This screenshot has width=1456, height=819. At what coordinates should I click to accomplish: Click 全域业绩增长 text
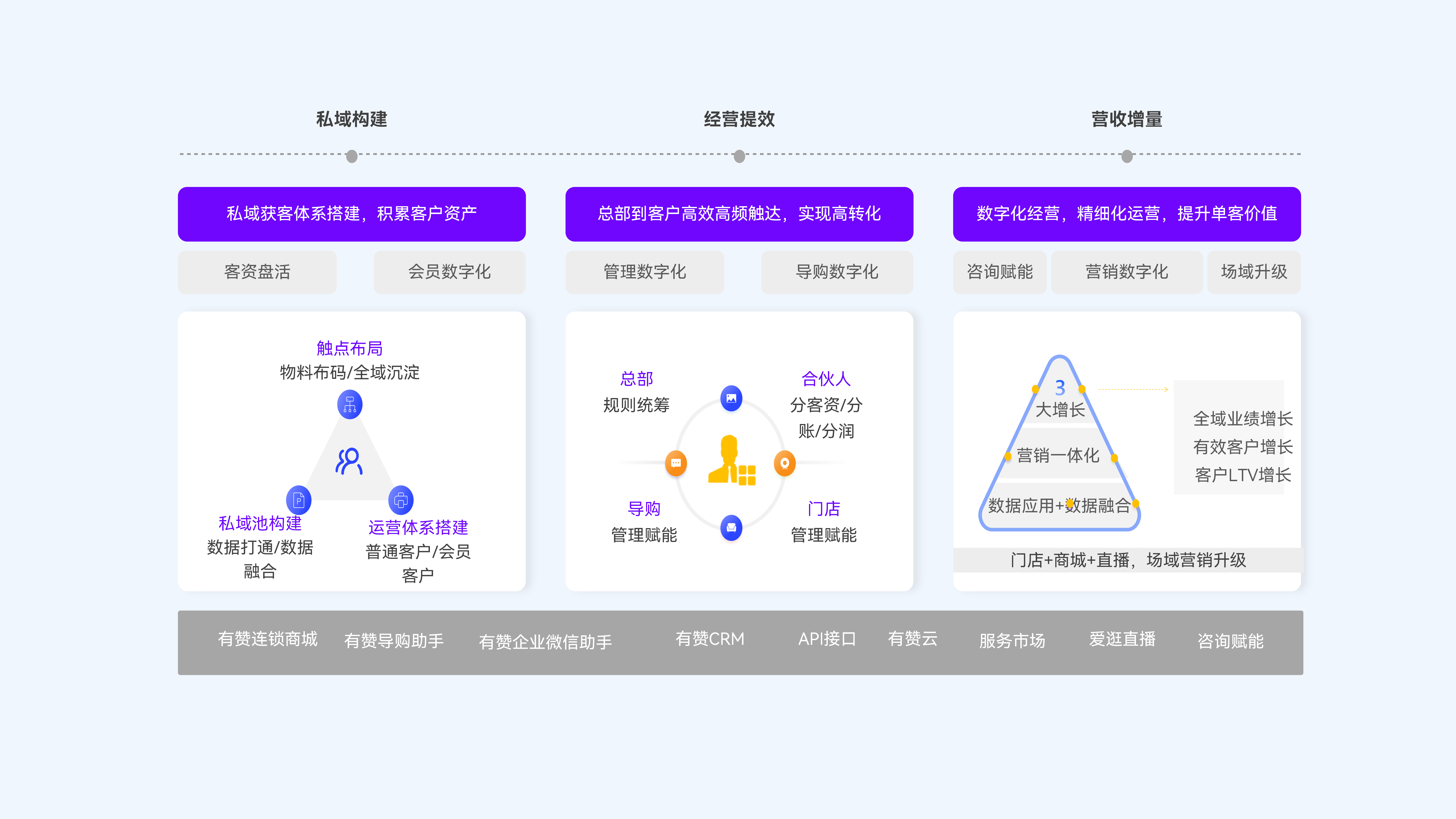[x=1243, y=419]
